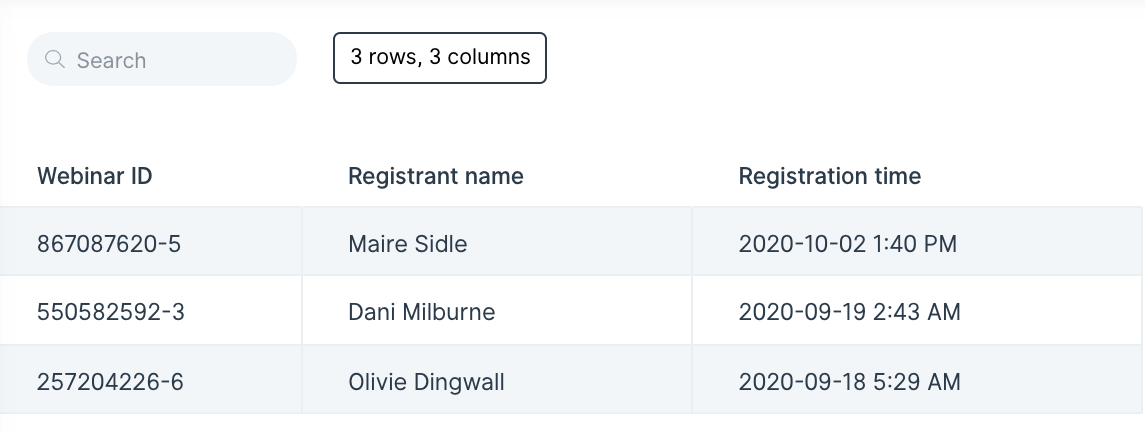Click the Search placeholder text
Screen dimensions: 1145x432
[111, 61]
